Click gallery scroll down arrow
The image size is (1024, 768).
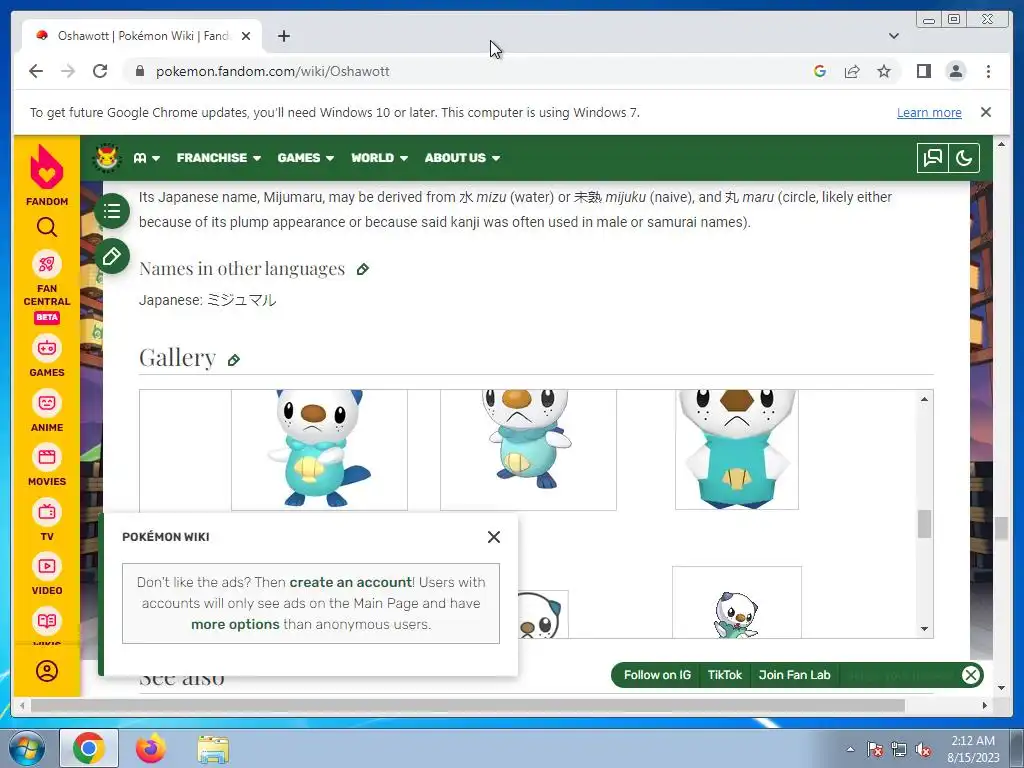[x=924, y=629]
